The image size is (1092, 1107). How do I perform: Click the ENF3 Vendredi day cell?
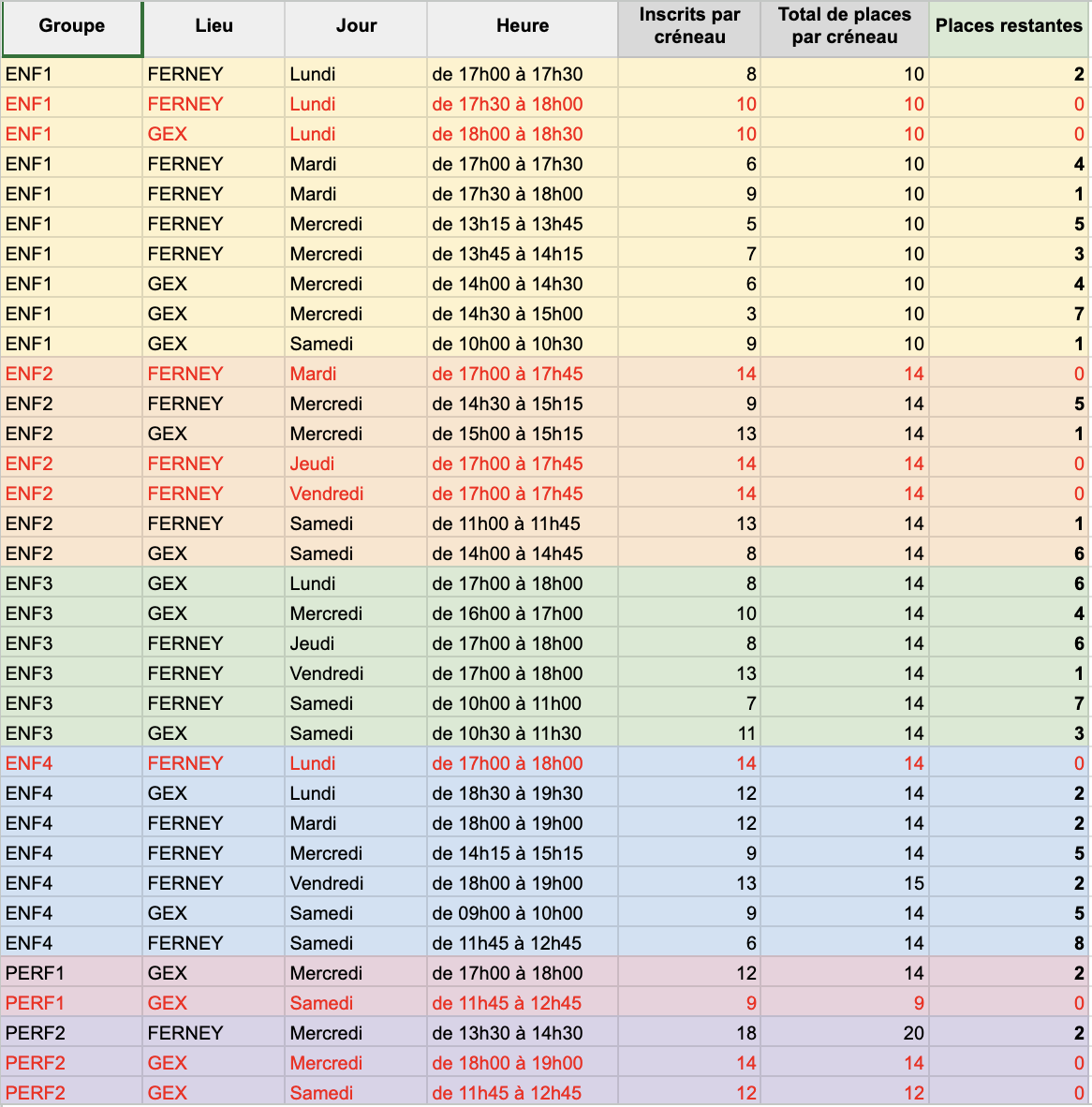pyautogui.click(x=356, y=672)
